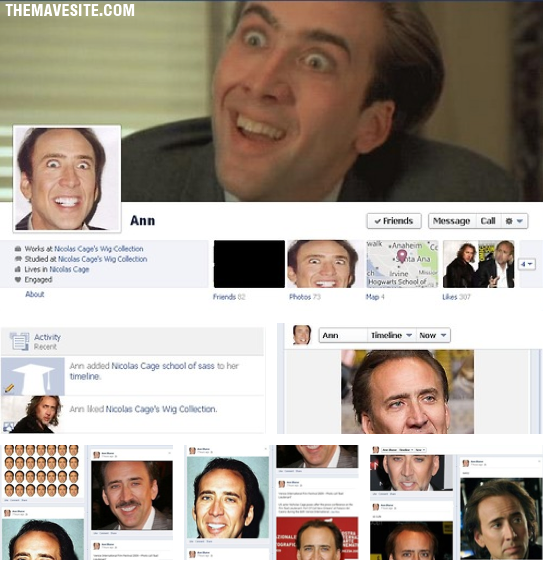Open Nicolas Cage school of sass link
This screenshot has width=543, height=567.
click(163, 366)
